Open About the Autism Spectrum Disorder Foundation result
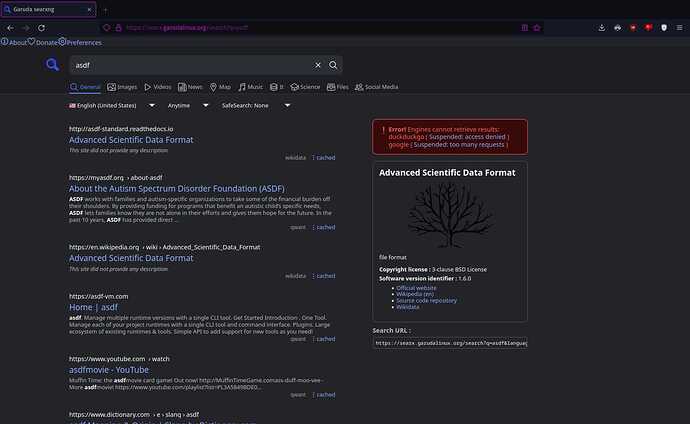The width and height of the screenshot is (690, 424). (176, 189)
